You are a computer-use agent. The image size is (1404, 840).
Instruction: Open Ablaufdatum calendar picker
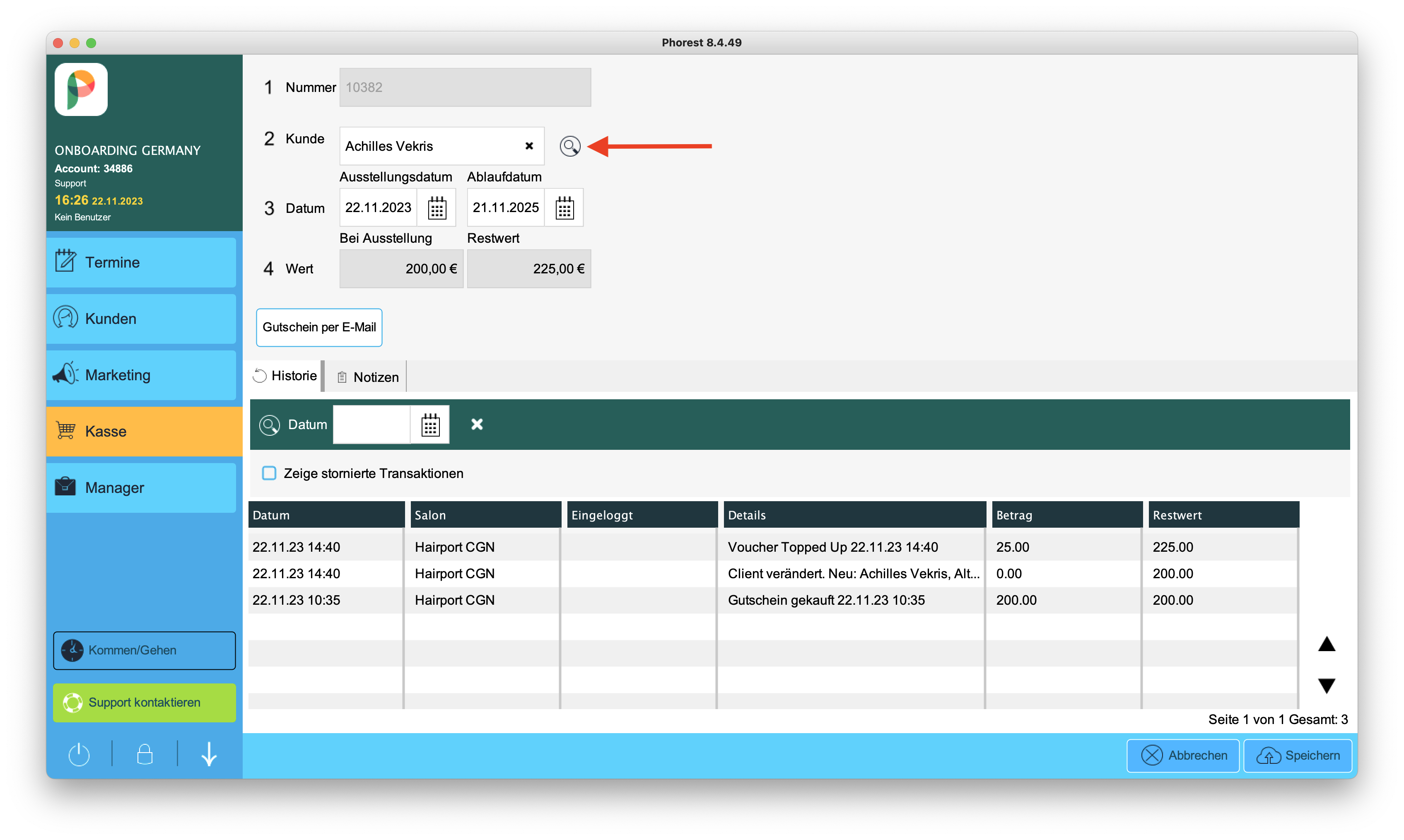[x=564, y=208]
